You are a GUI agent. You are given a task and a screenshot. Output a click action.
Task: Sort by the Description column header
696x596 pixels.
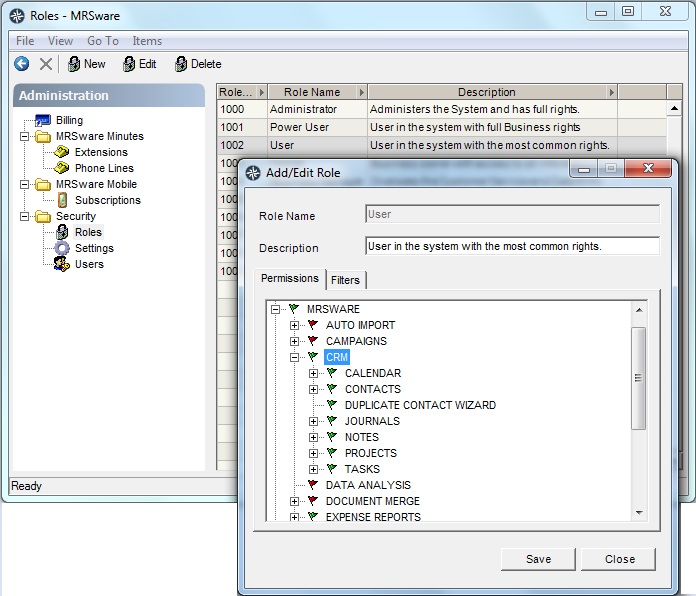click(492, 92)
